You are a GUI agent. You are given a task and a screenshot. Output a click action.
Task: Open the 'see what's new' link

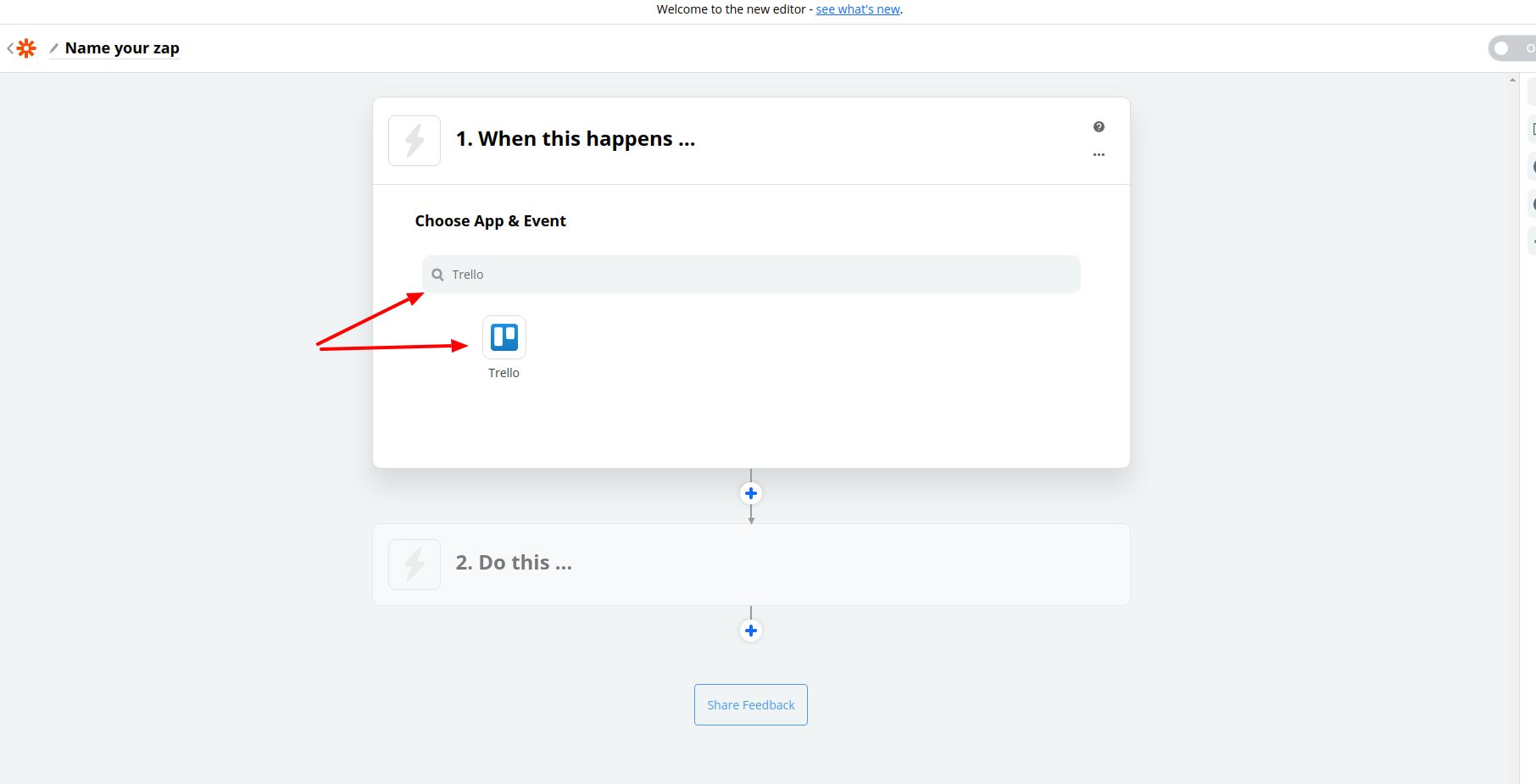pos(858,9)
